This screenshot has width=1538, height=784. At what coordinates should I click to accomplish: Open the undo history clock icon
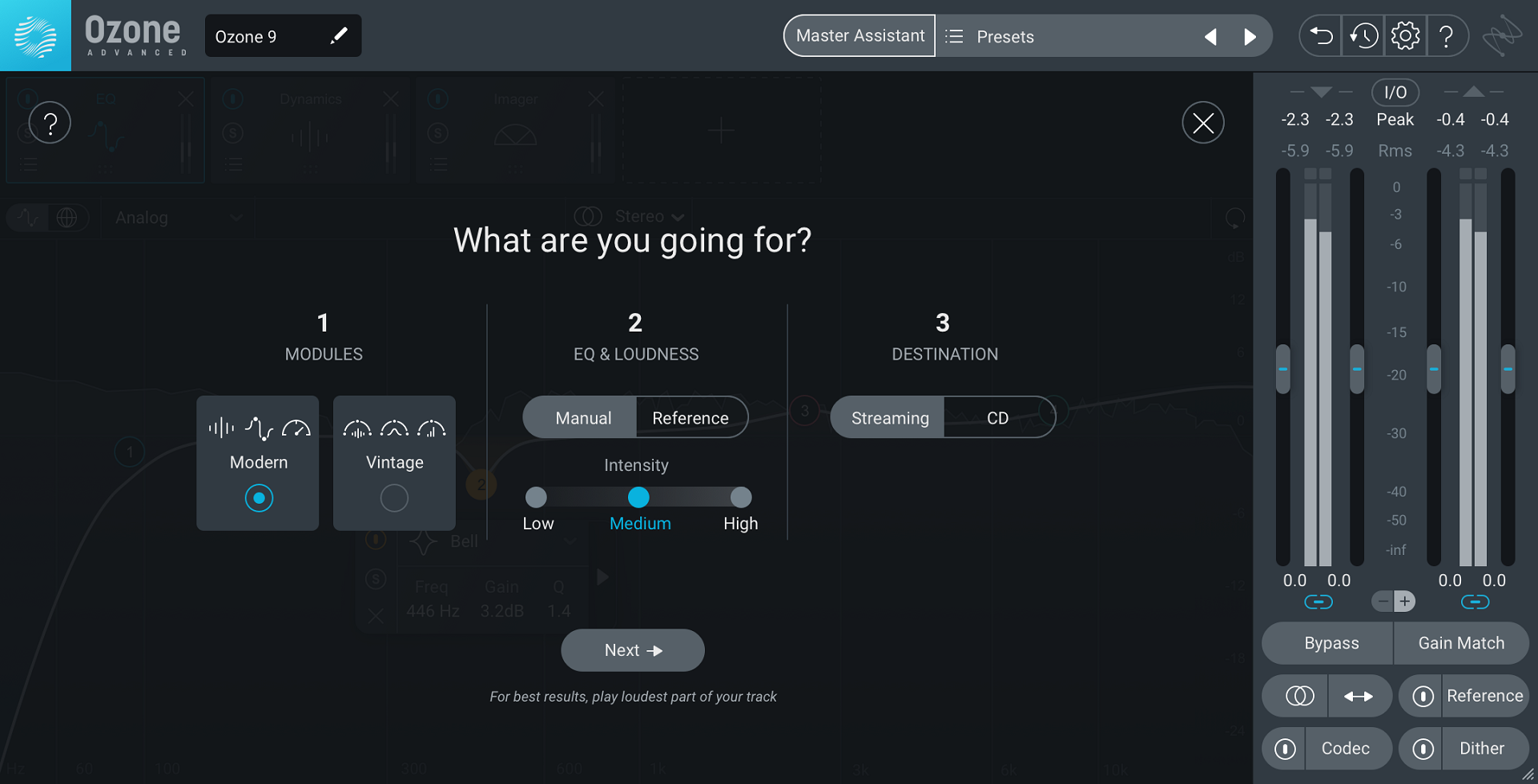point(1363,36)
